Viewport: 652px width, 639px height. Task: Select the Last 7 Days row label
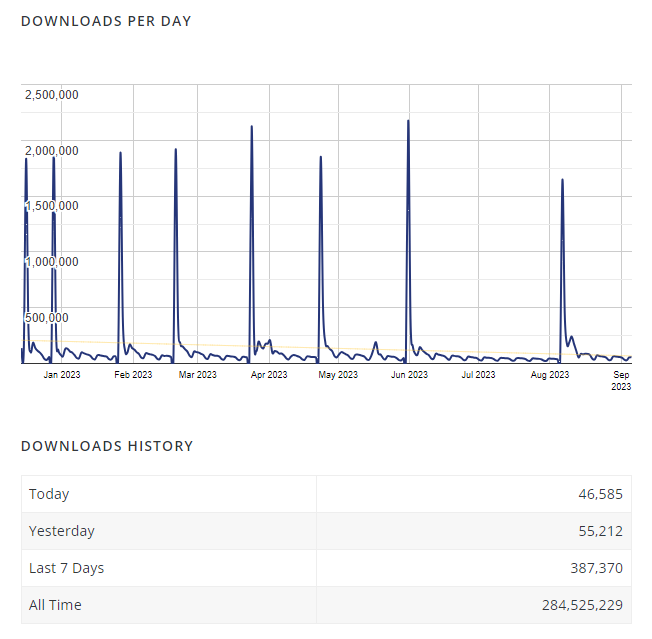[66, 568]
